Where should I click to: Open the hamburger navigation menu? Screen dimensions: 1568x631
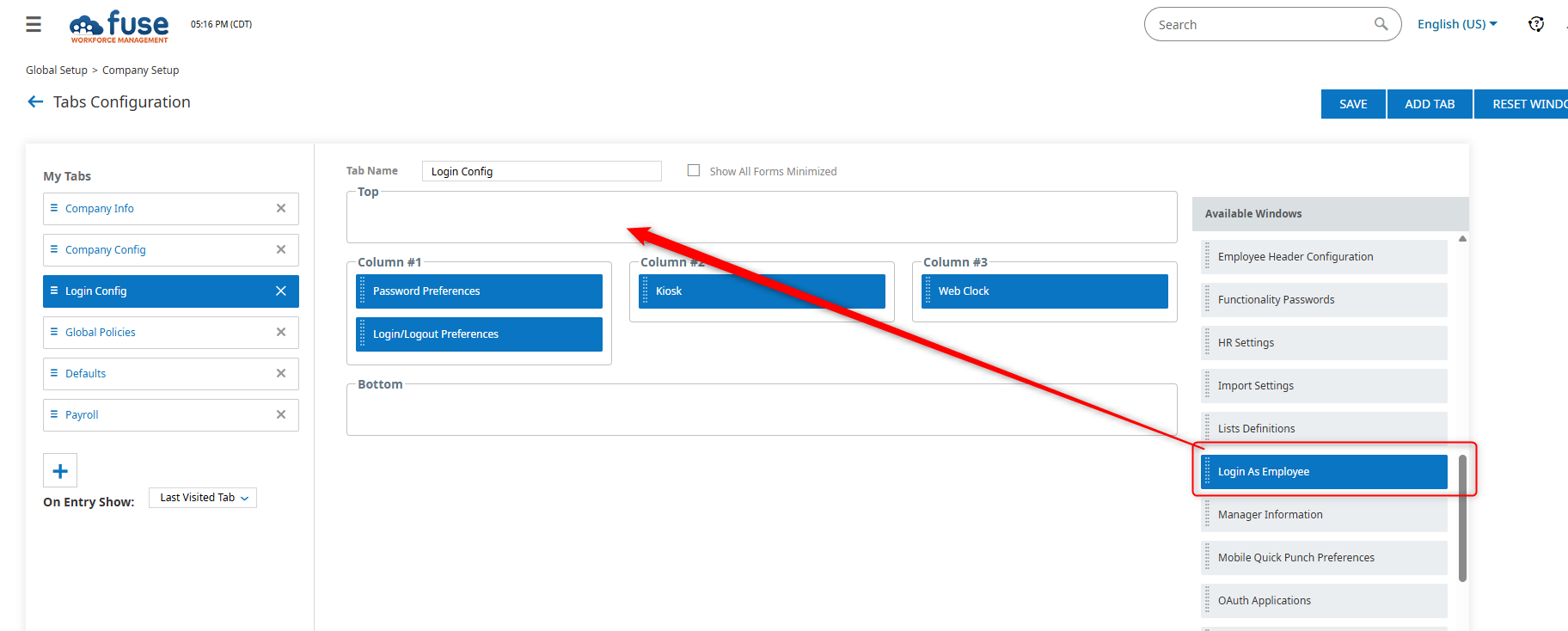point(34,24)
